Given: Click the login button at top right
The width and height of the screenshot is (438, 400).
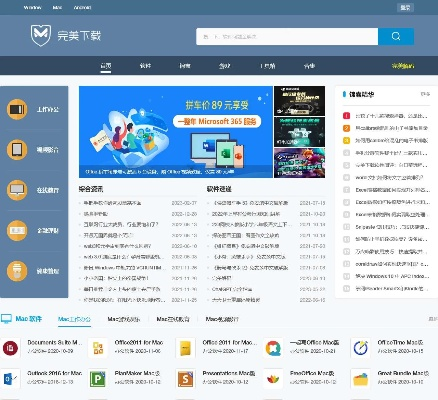Looking at the screenshot, I should (x=405, y=7).
